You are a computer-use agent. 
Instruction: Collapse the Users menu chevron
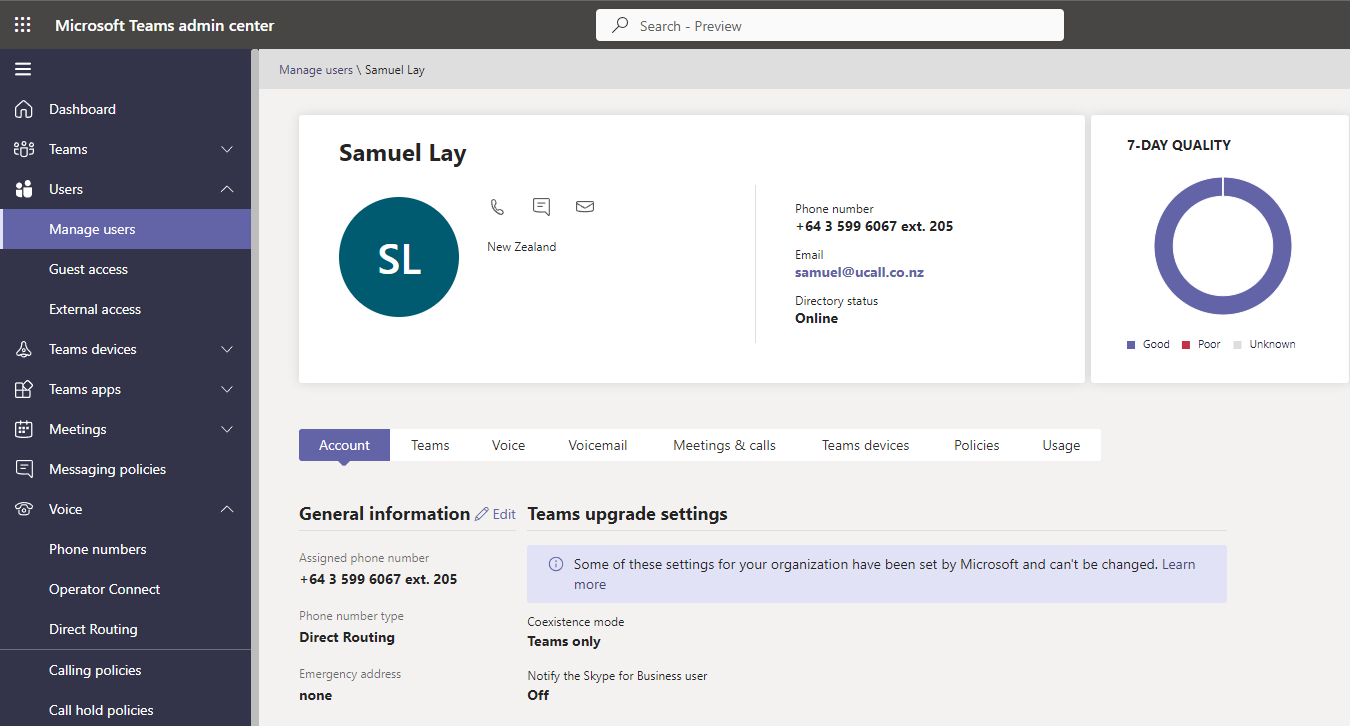(x=227, y=189)
